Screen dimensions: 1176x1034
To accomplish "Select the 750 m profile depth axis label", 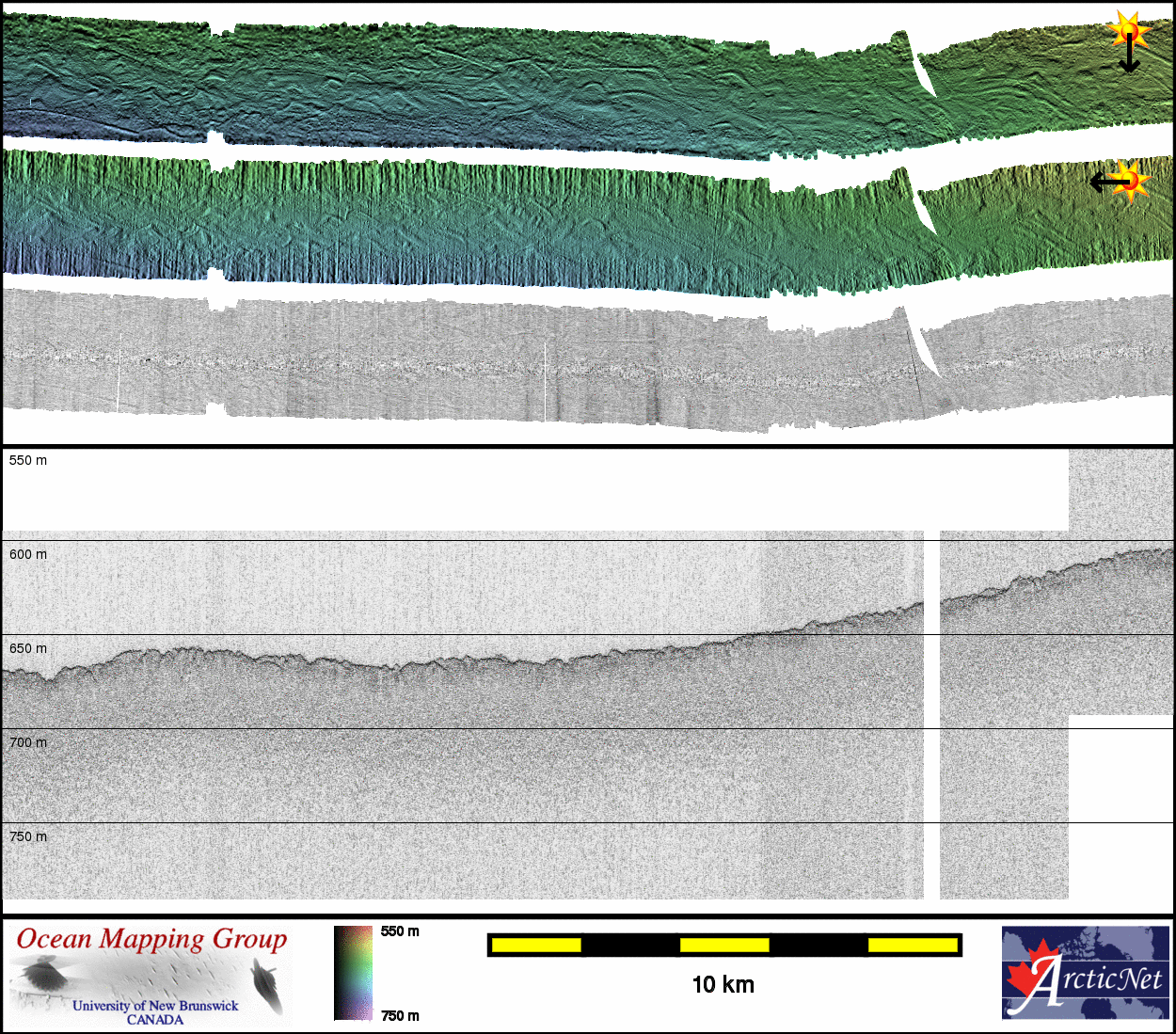I will [x=28, y=836].
